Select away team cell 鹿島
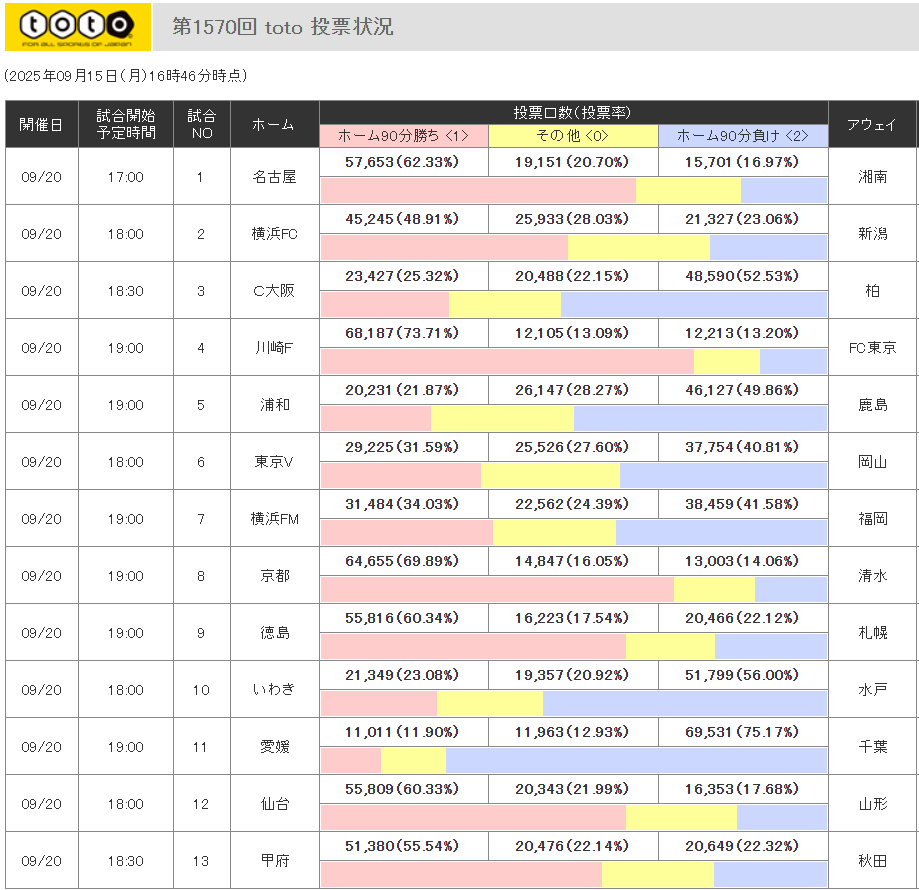This screenshot has height=890, width=919. [x=872, y=405]
